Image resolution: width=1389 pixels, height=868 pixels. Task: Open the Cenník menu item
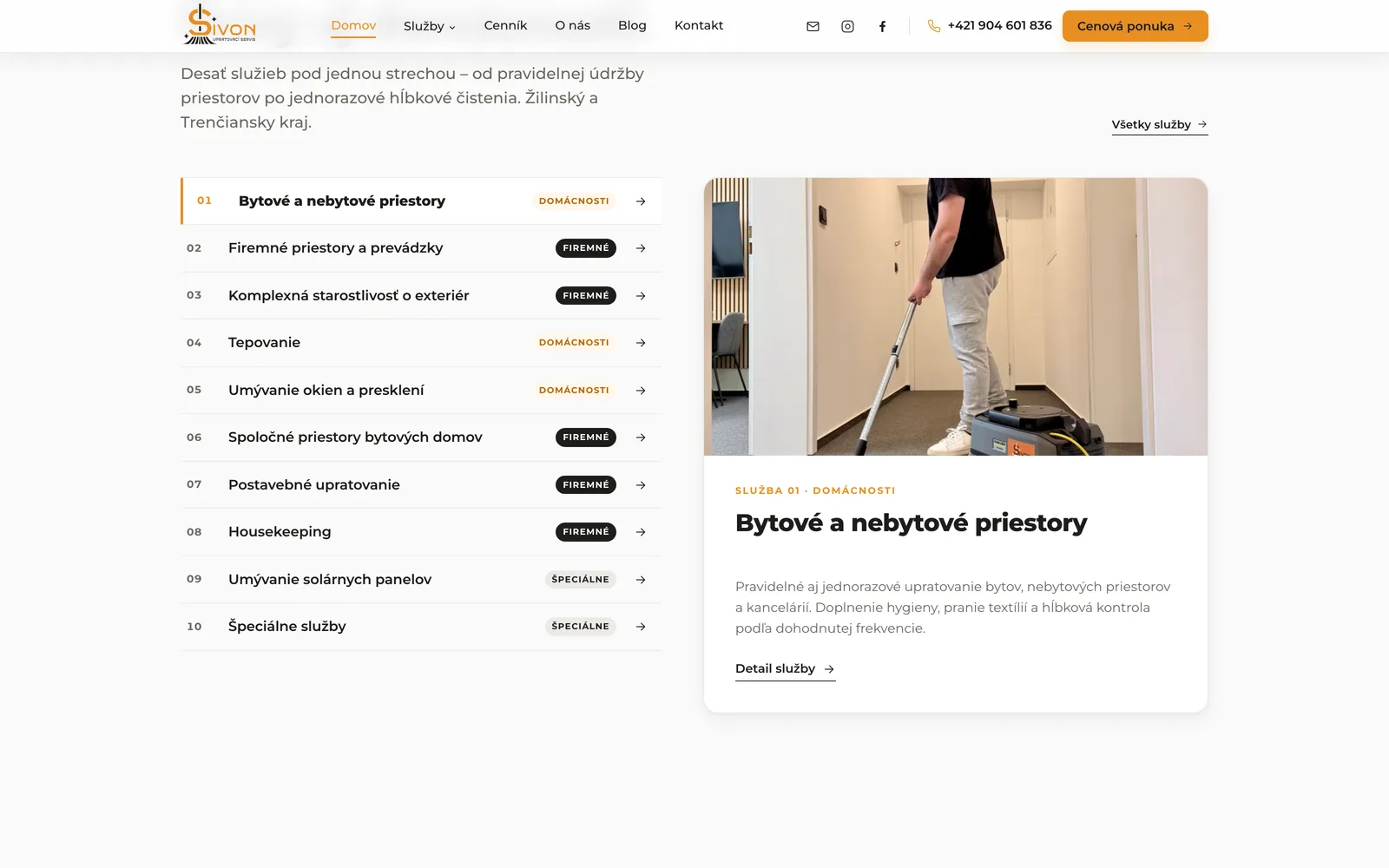click(505, 26)
